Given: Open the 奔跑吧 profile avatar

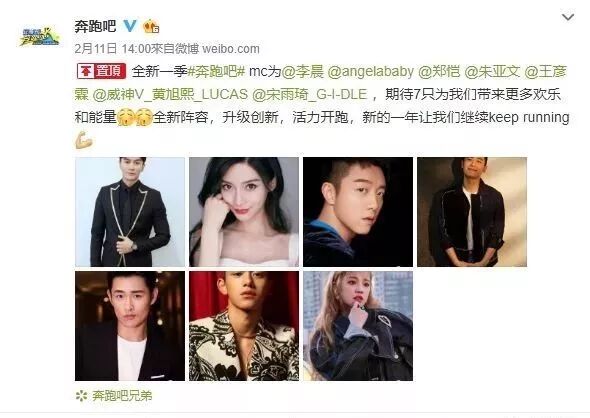Looking at the screenshot, I should pyautogui.click(x=40, y=36).
